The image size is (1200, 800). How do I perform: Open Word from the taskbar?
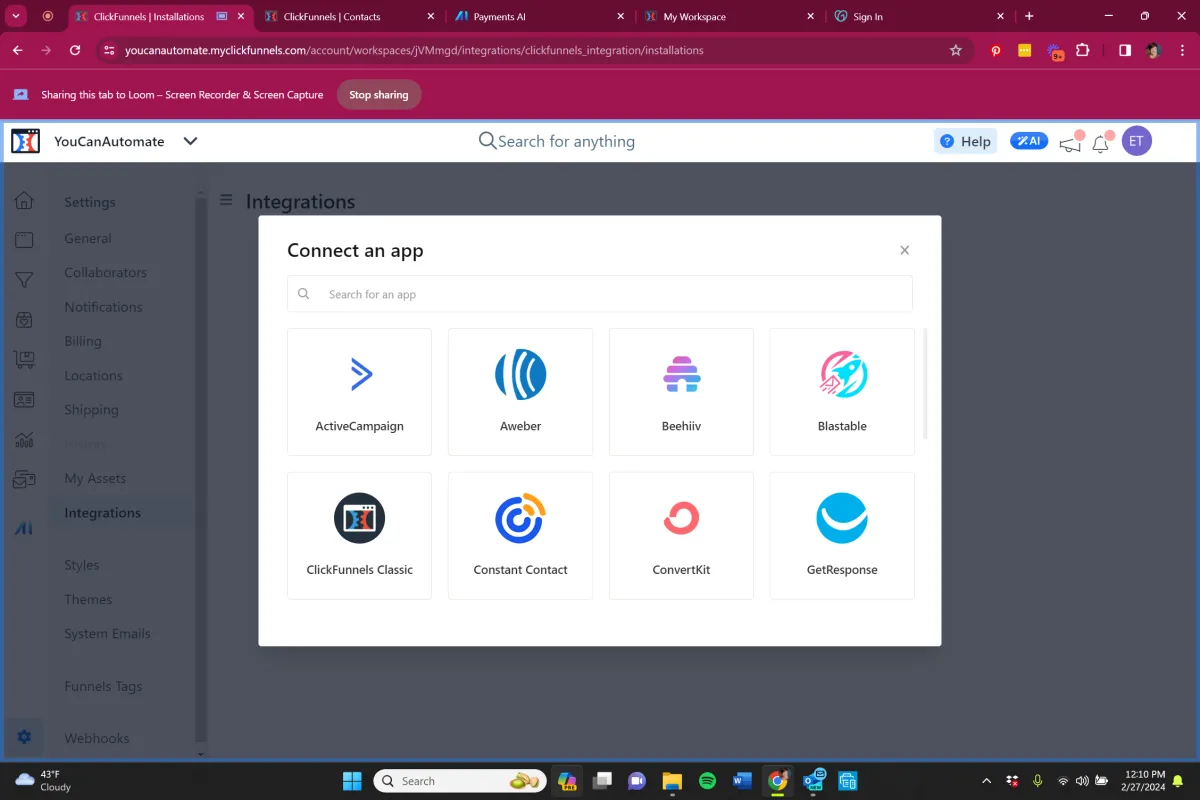tap(742, 781)
